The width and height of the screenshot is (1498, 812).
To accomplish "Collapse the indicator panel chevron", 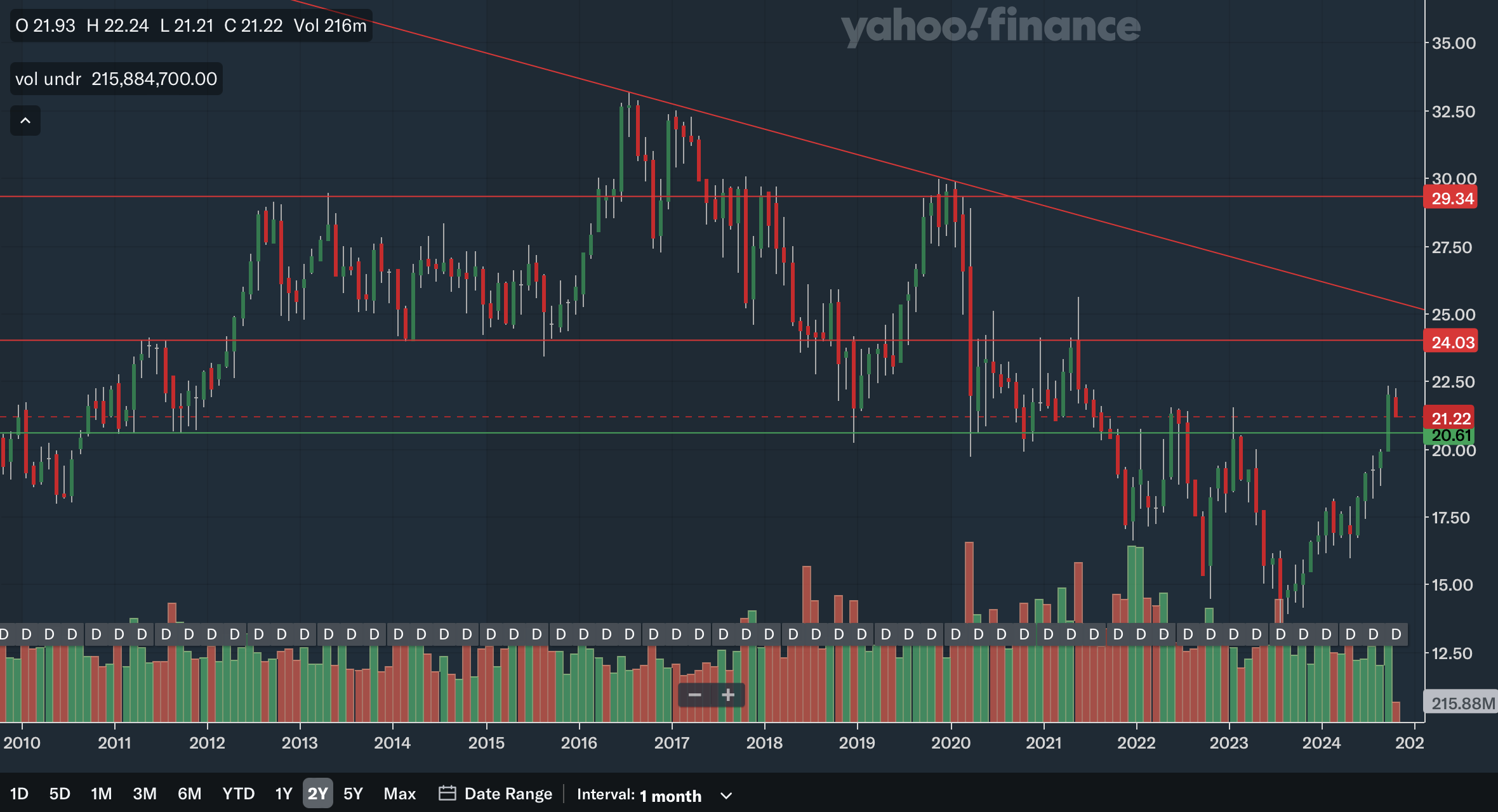I will pos(25,121).
